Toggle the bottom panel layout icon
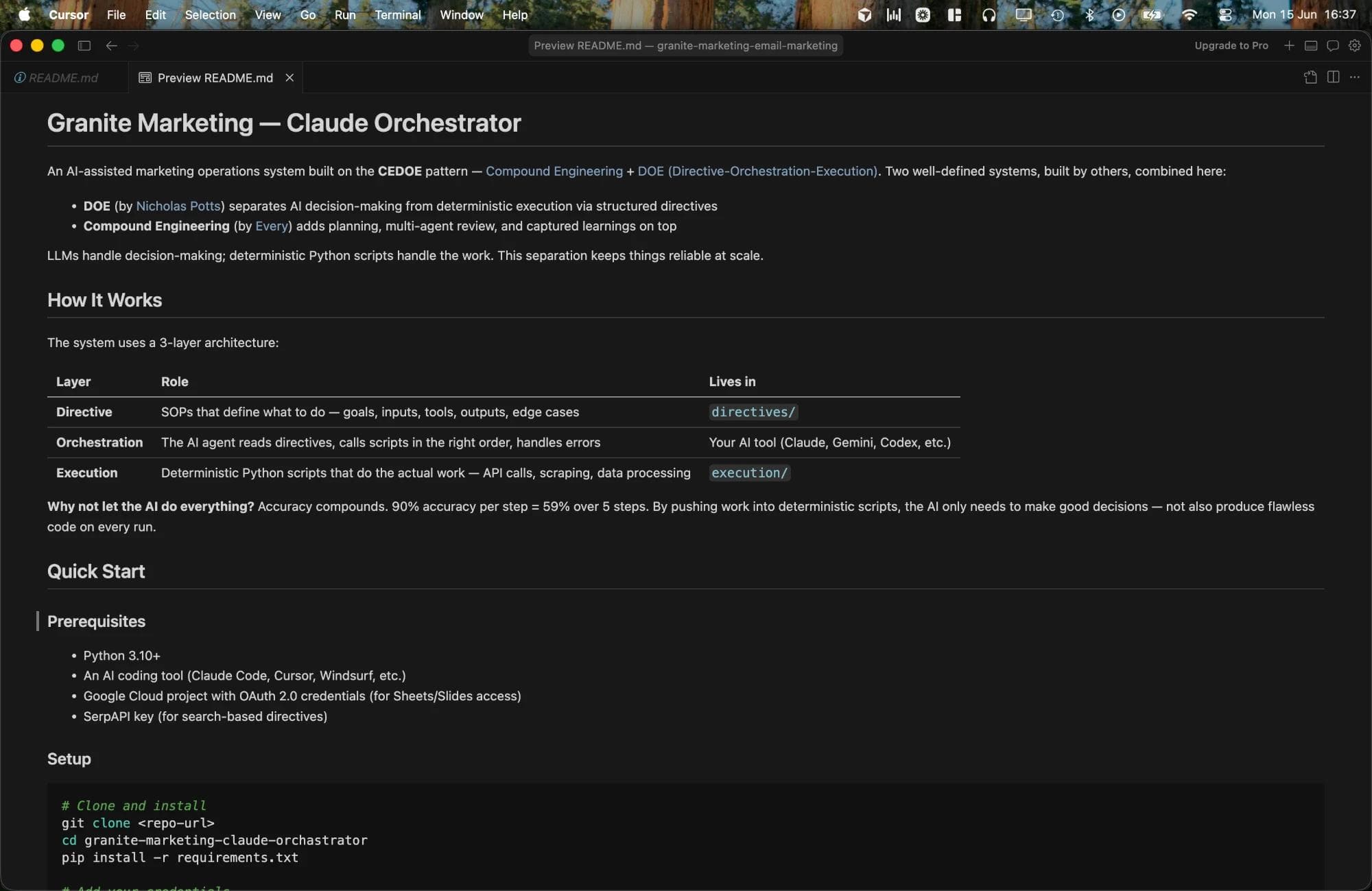 coord(1311,45)
